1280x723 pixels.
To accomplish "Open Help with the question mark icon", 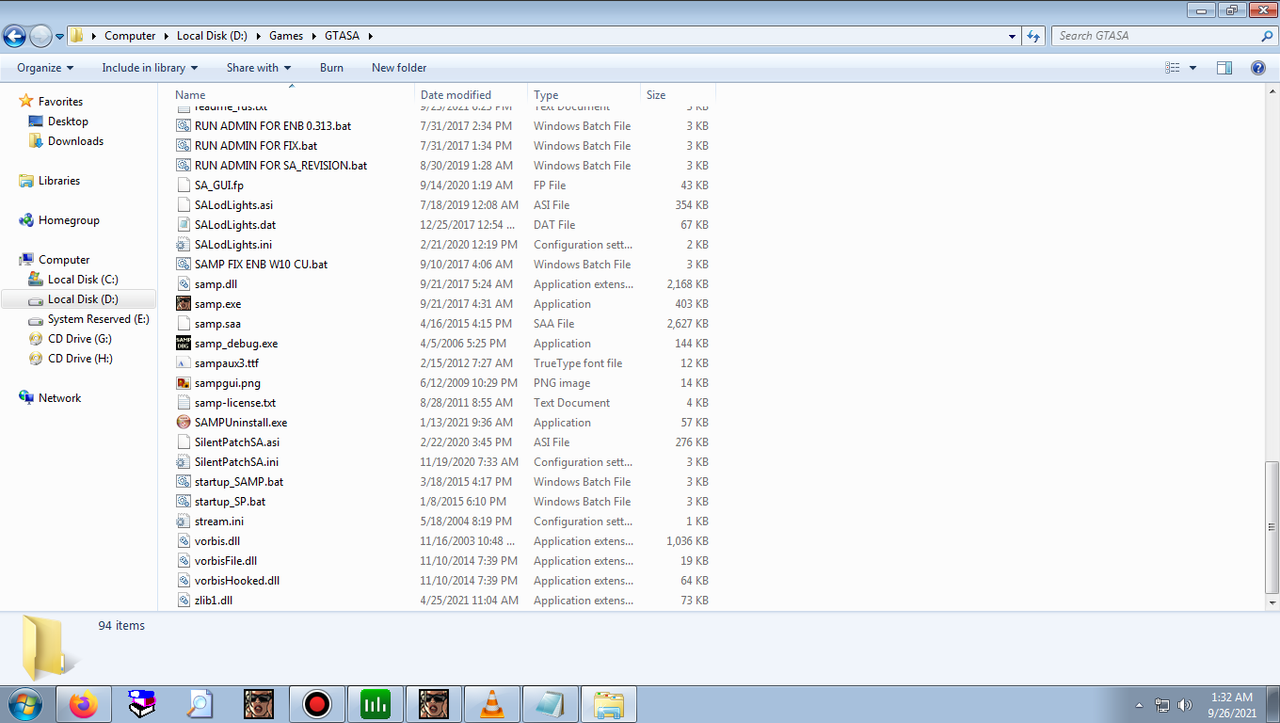I will tap(1258, 68).
